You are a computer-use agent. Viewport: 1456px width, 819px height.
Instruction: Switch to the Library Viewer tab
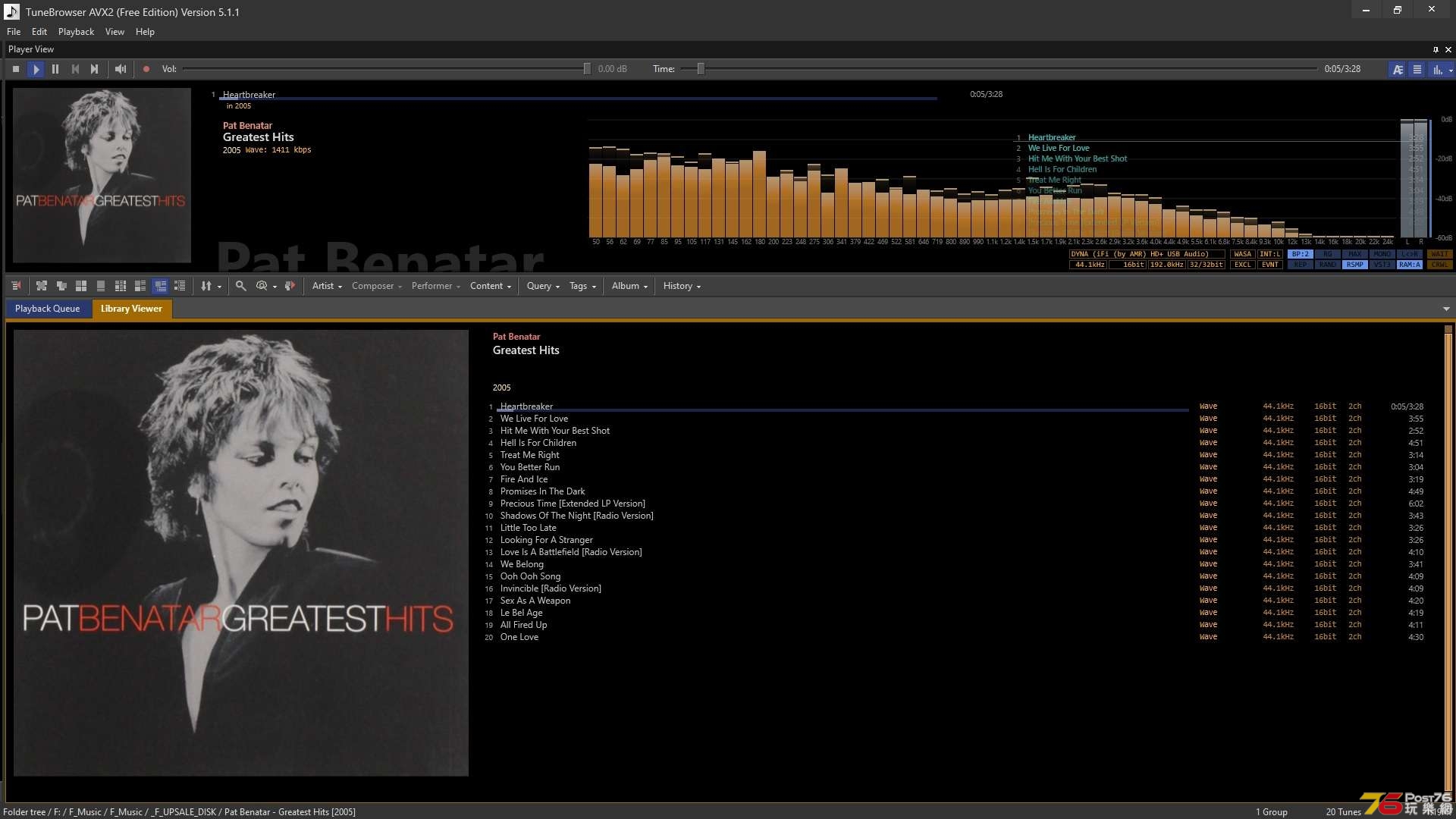point(131,309)
